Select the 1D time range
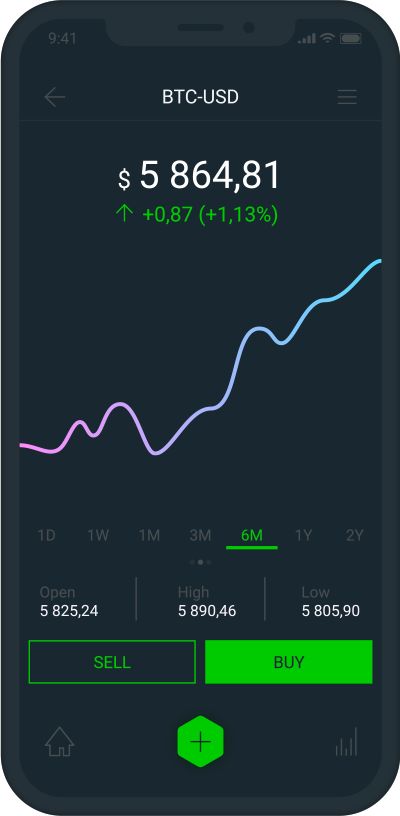The width and height of the screenshot is (400, 816). (46, 536)
